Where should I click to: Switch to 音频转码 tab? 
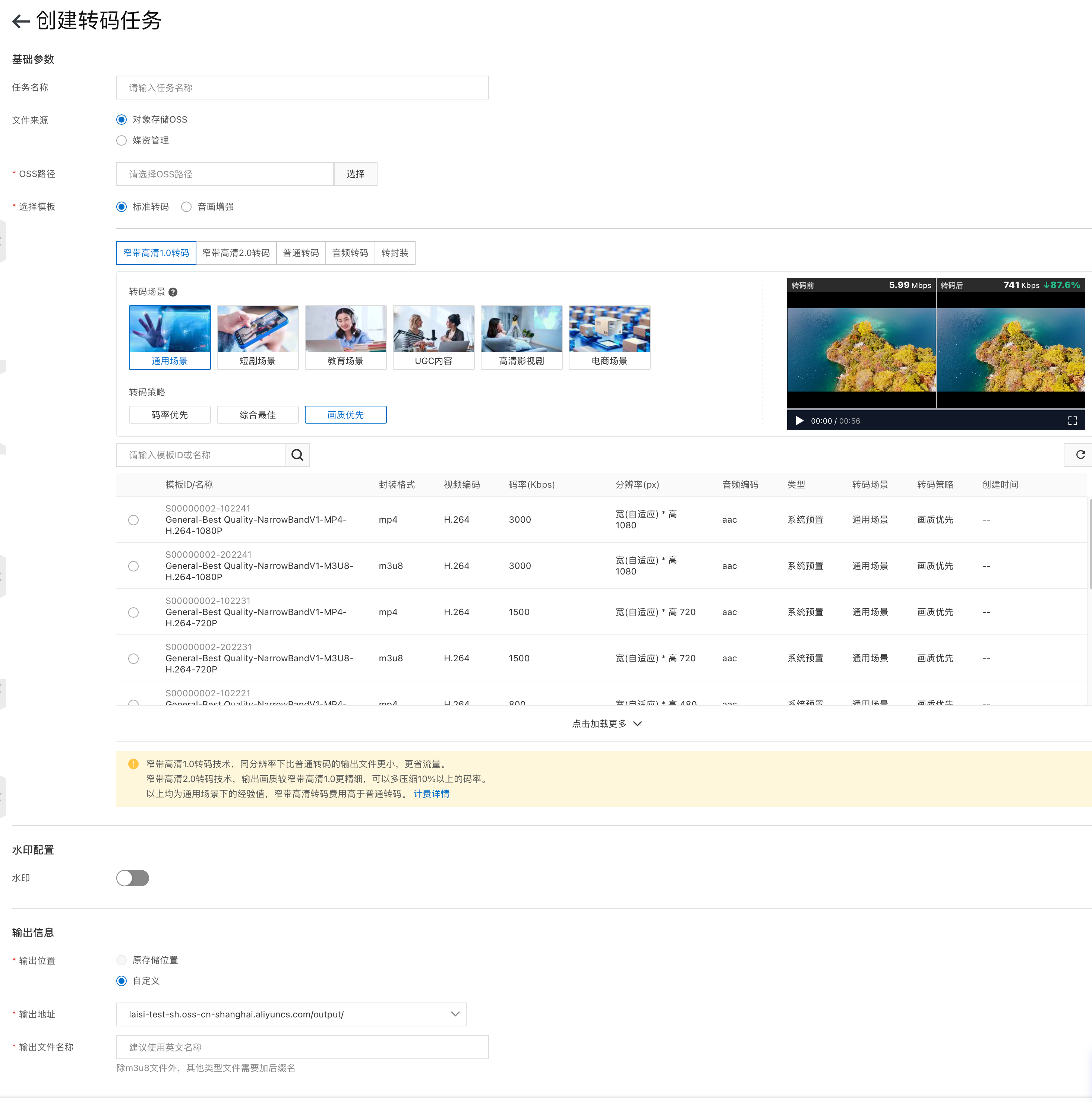(350, 253)
